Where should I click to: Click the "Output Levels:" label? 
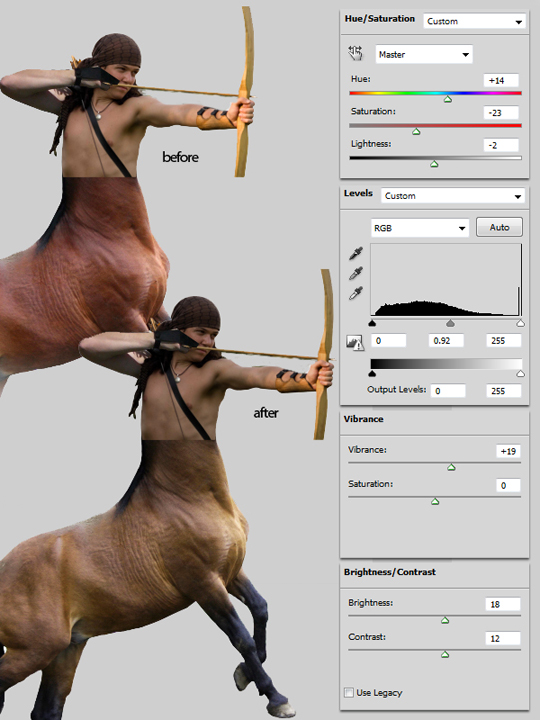pyautogui.click(x=396, y=389)
